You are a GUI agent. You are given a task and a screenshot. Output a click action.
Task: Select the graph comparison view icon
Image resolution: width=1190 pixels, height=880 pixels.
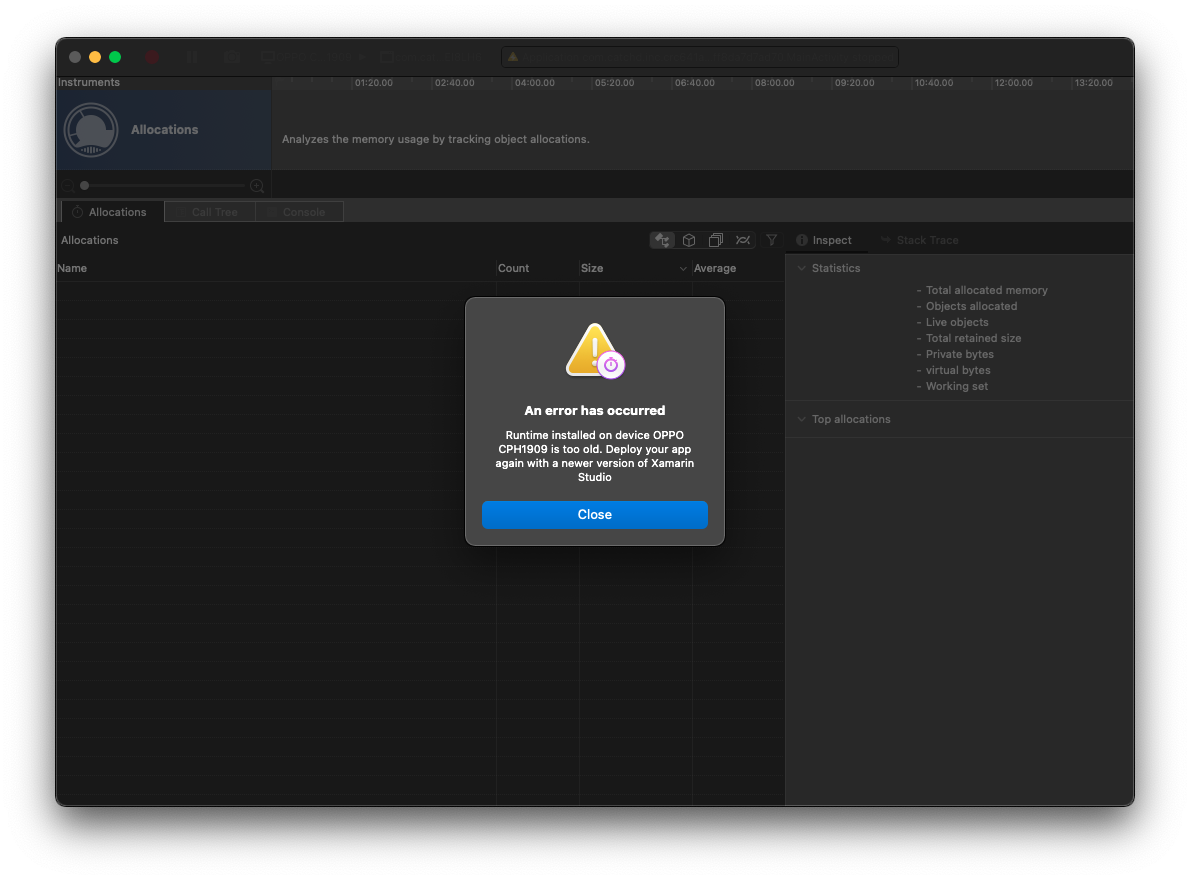coord(743,240)
